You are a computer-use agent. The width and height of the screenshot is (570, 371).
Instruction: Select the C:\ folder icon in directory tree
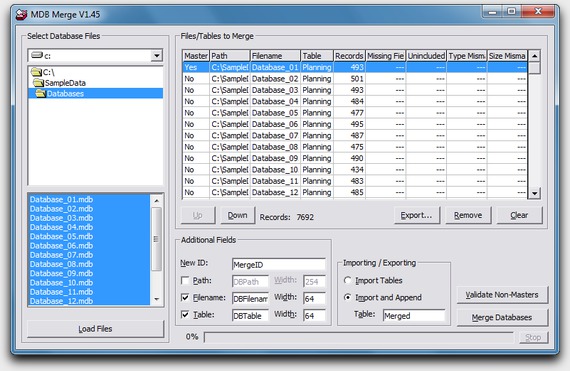tap(37, 72)
